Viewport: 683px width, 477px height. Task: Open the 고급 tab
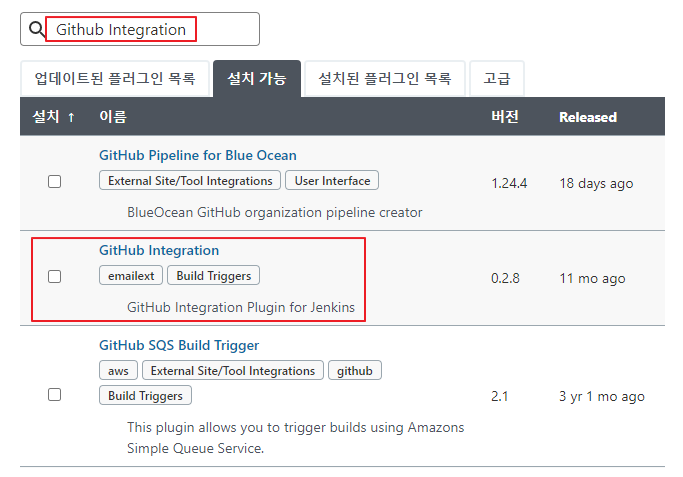click(x=497, y=78)
